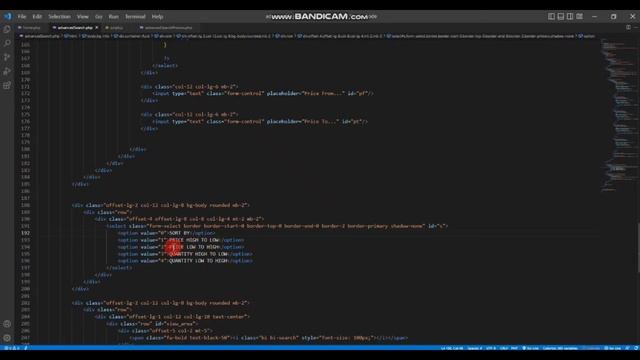Open the Run and Debug view
Image resolution: width=640 pixels, height=360 pixels.
tap(7, 71)
